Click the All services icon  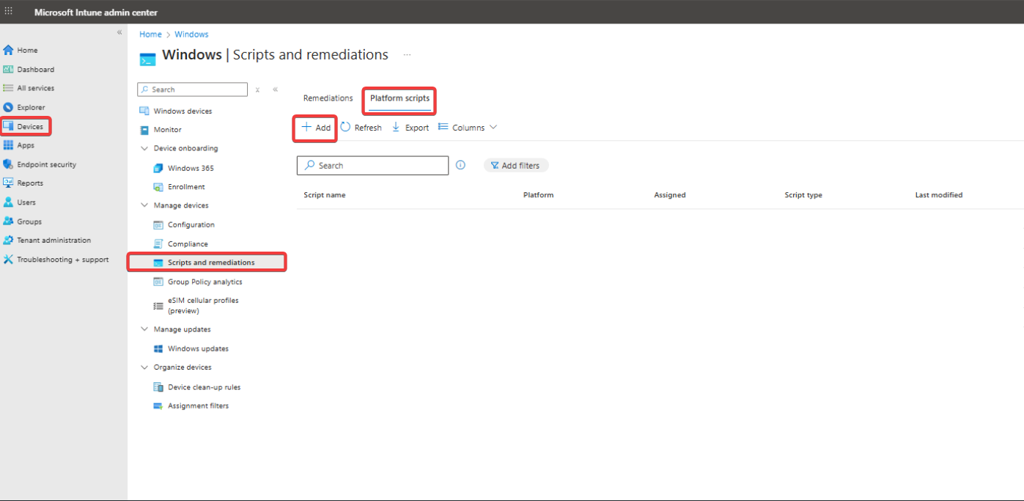[8, 88]
